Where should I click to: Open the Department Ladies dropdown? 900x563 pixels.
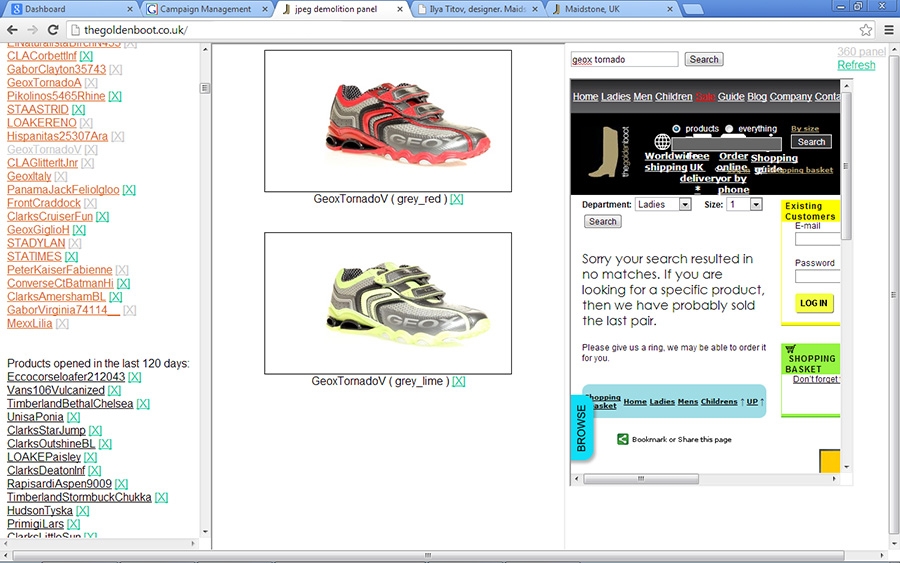(663, 204)
